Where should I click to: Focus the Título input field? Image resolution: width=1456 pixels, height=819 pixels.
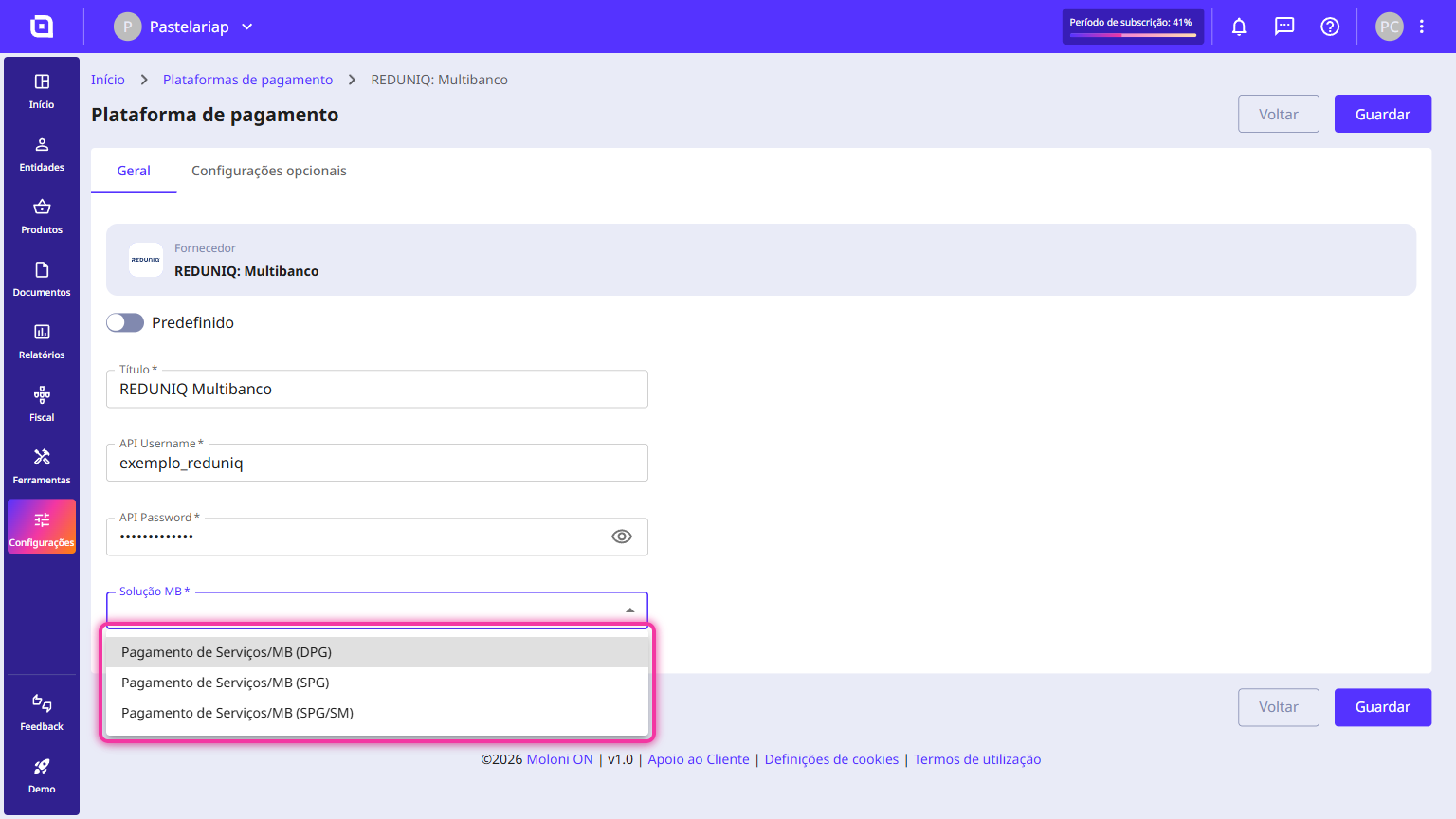tap(377, 389)
